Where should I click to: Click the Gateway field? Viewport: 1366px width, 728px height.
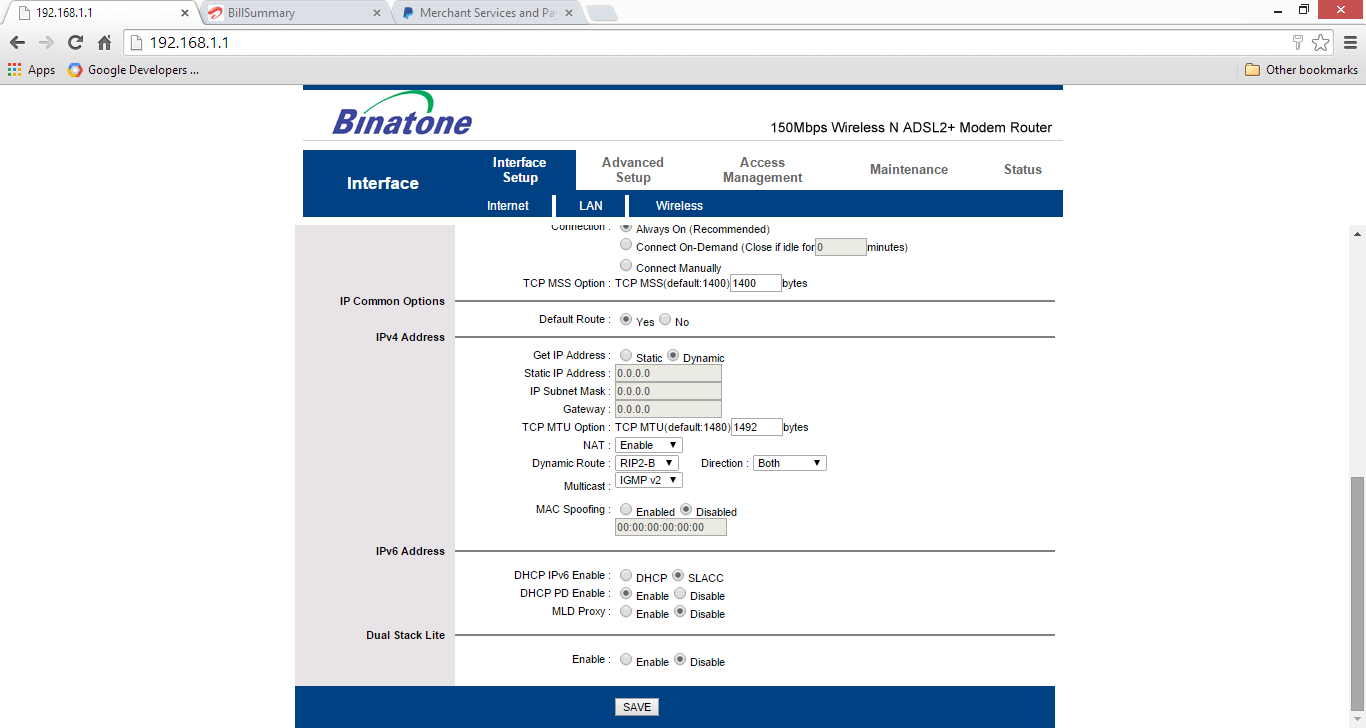(668, 409)
